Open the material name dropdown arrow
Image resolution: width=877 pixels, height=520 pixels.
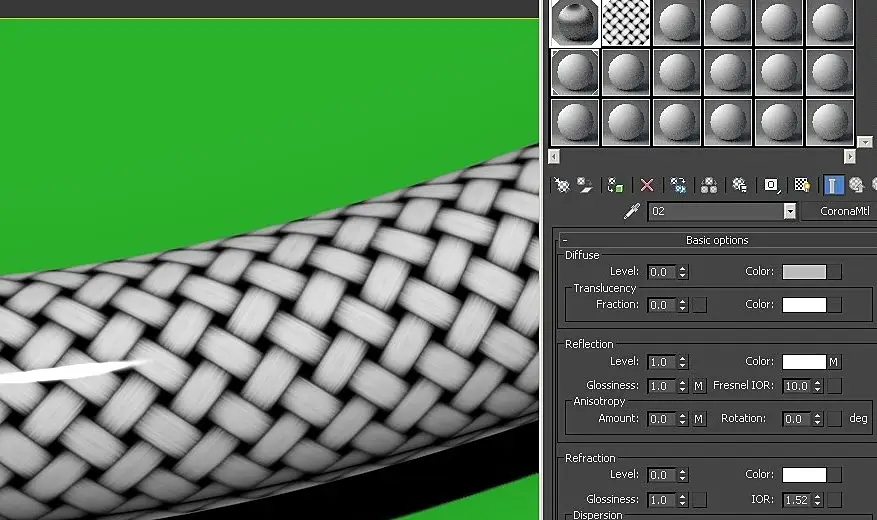point(790,211)
